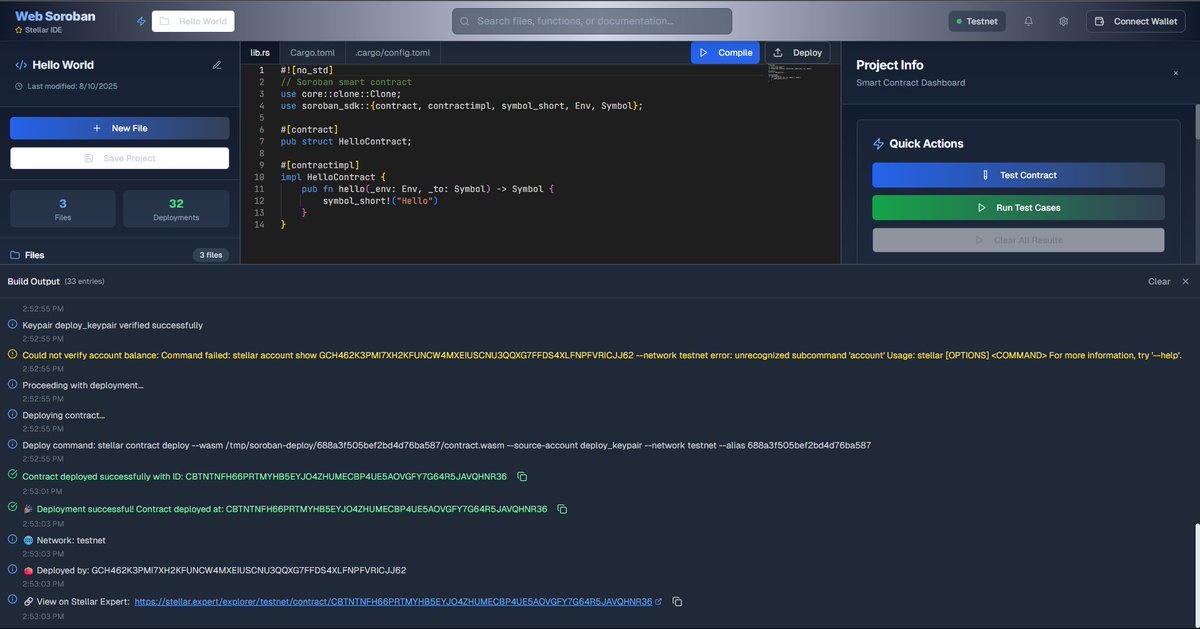Close the Build Output panel
Image resolution: width=1200 pixels, height=629 pixels.
click(1185, 282)
